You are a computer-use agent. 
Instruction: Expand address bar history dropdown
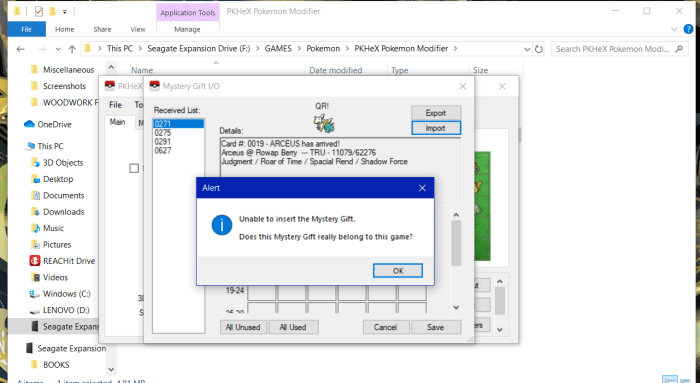point(527,49)
